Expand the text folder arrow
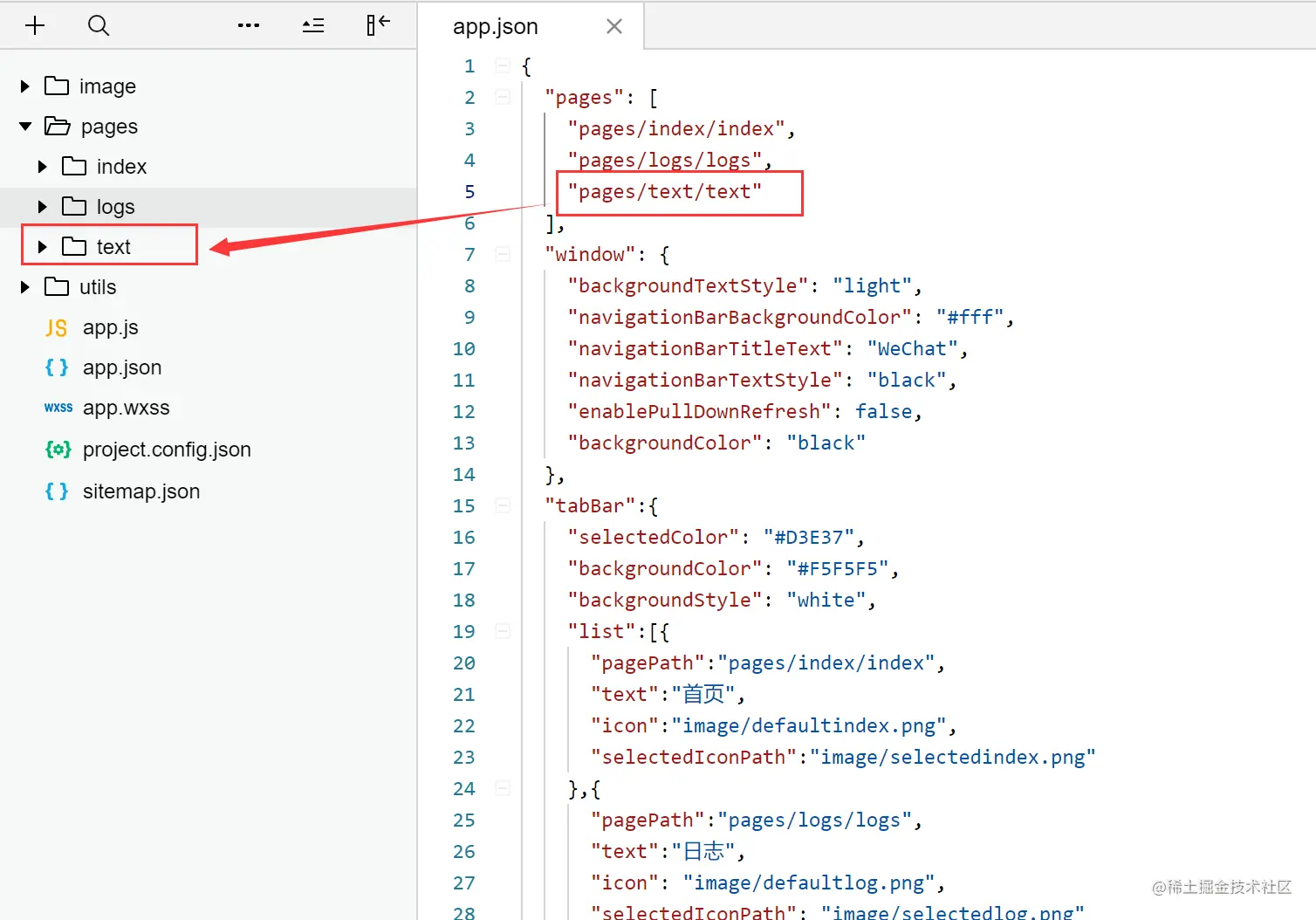 coord(42,247)
